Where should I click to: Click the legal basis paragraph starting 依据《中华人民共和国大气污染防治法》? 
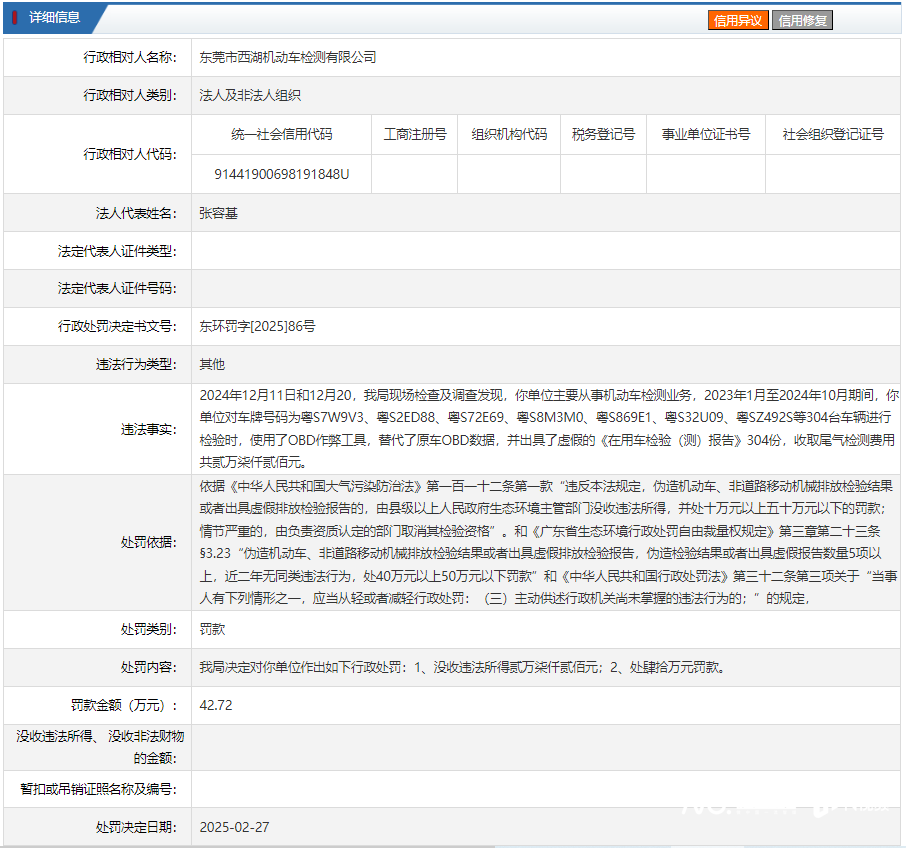click(x=548, y=542)
